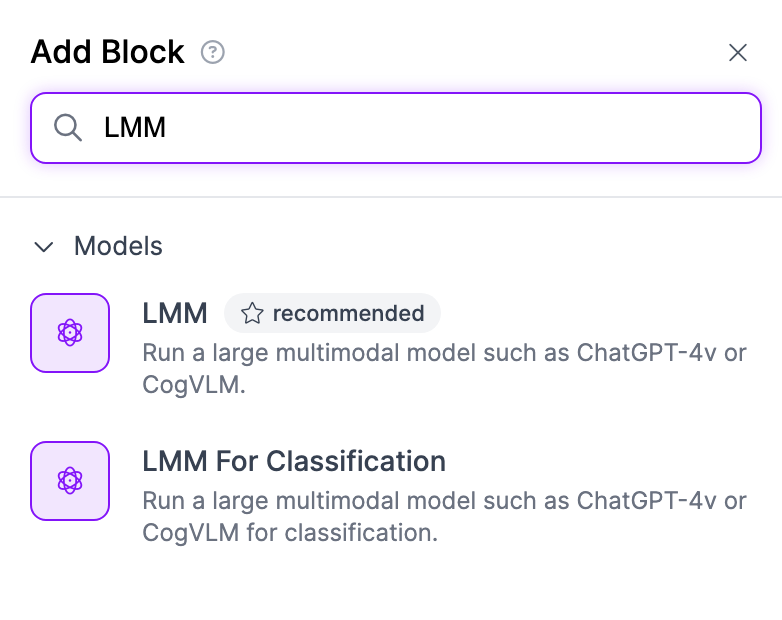Place cursor after LMM search text
Viewport: 782px width, 620px height.
tap(167, 128)
